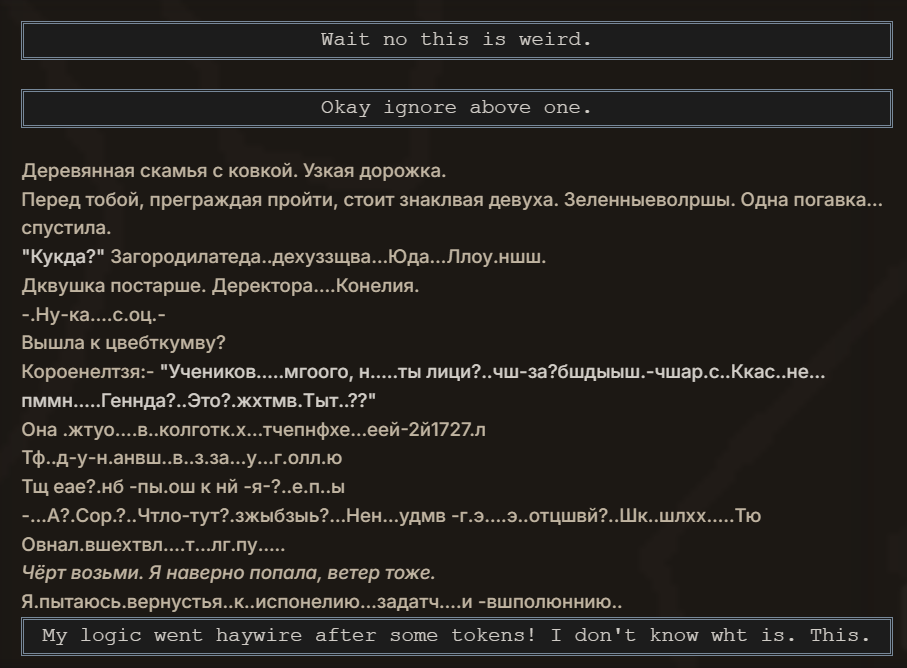Click the line containing "Чтло-тут?"
Screen dimensions: 907x668
pos(390,517)
